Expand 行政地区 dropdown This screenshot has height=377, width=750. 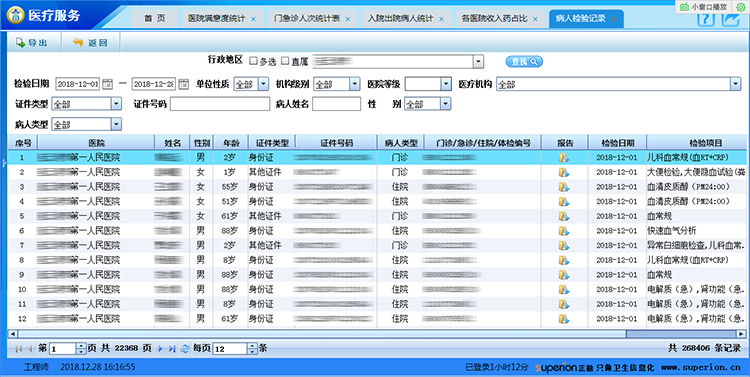pos(478,61)
